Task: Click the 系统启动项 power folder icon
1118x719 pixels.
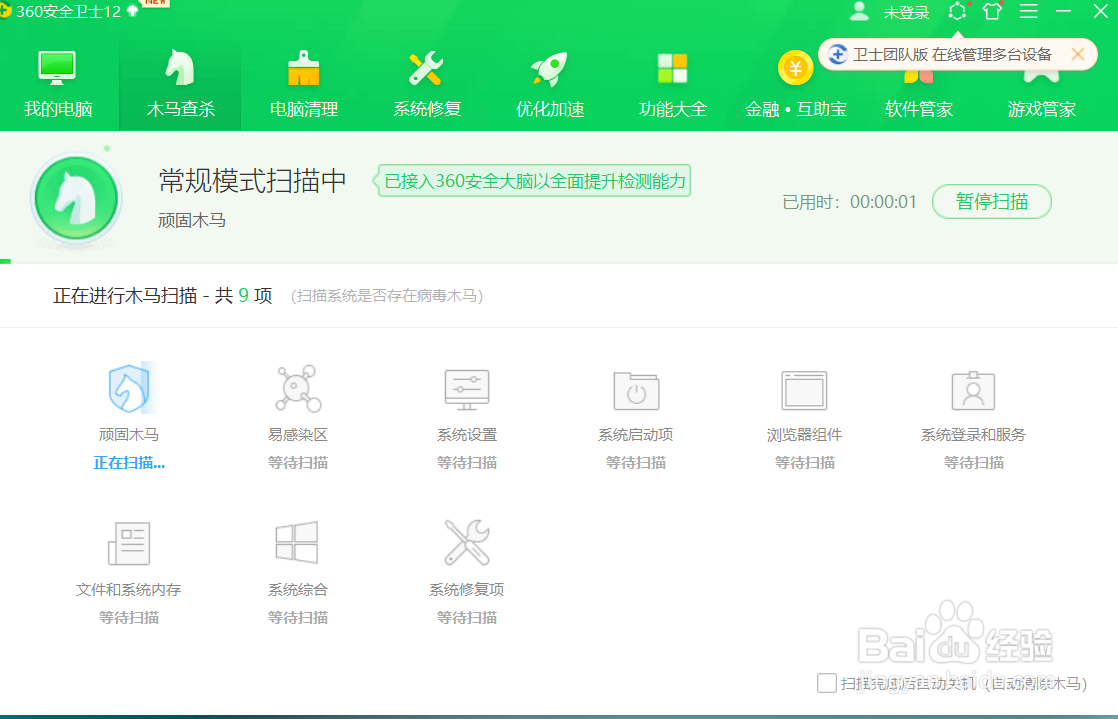Action: 636,391
